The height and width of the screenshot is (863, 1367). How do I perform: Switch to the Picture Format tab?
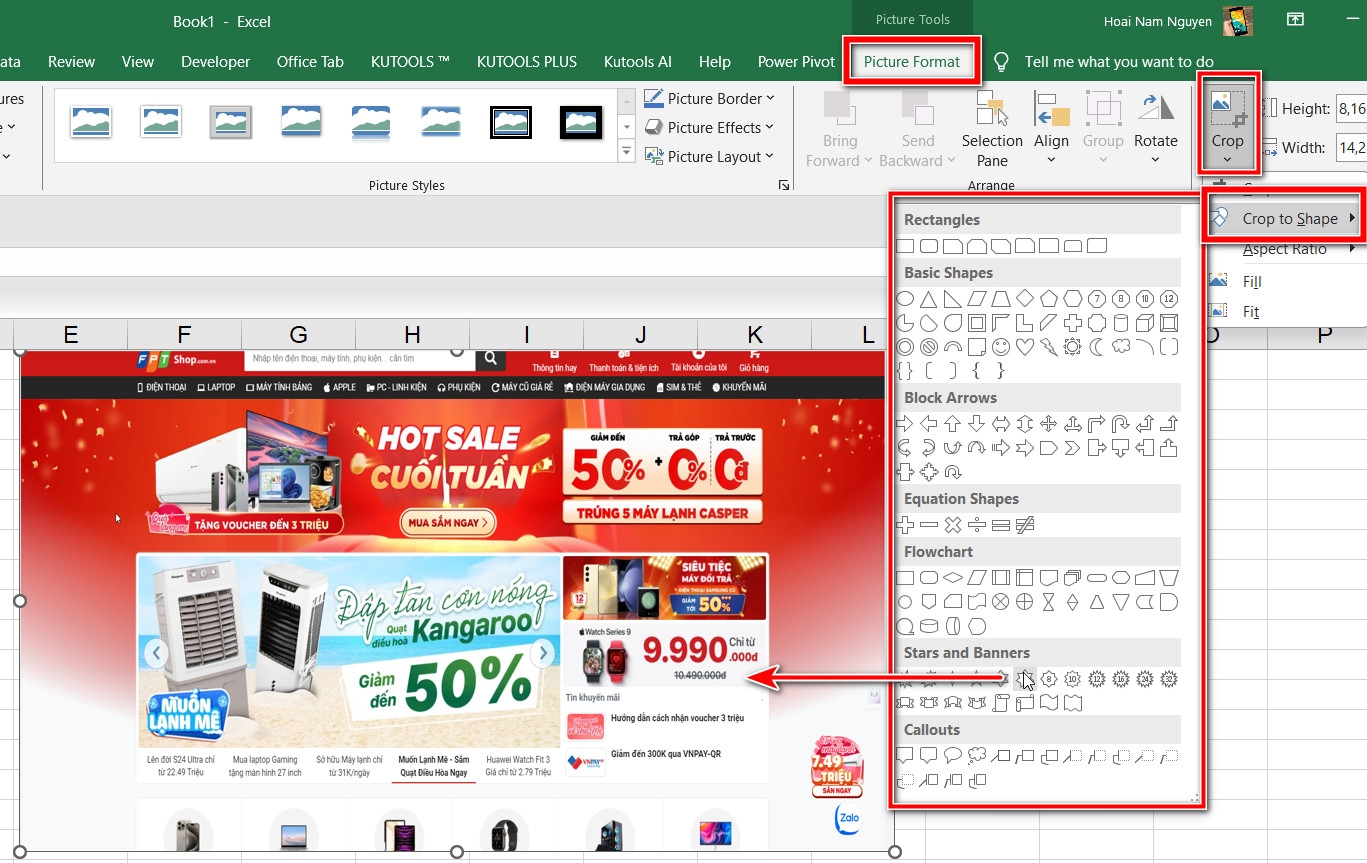tap(912, 61)
